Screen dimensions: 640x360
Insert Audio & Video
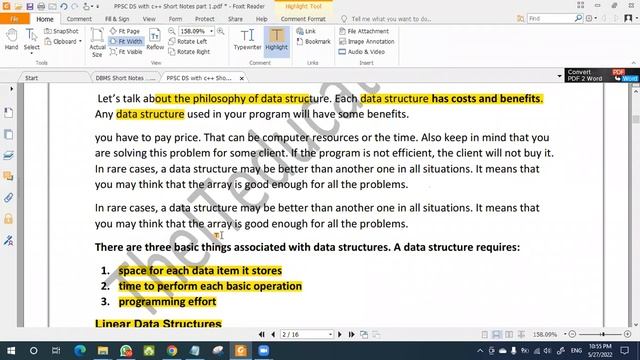coord(362,52)
